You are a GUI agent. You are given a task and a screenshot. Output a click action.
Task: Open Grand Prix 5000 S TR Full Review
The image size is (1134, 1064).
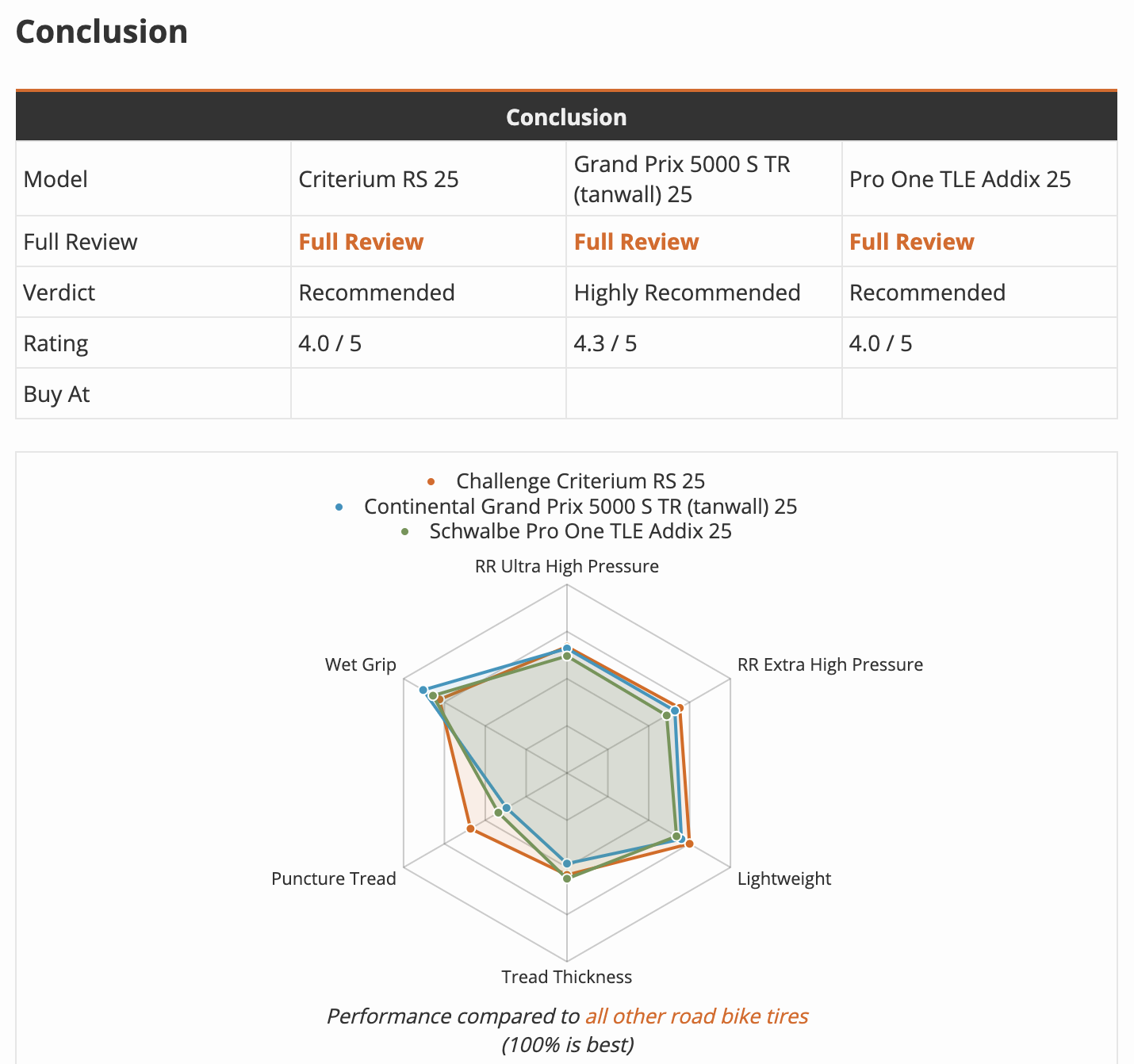click(636, 242)
